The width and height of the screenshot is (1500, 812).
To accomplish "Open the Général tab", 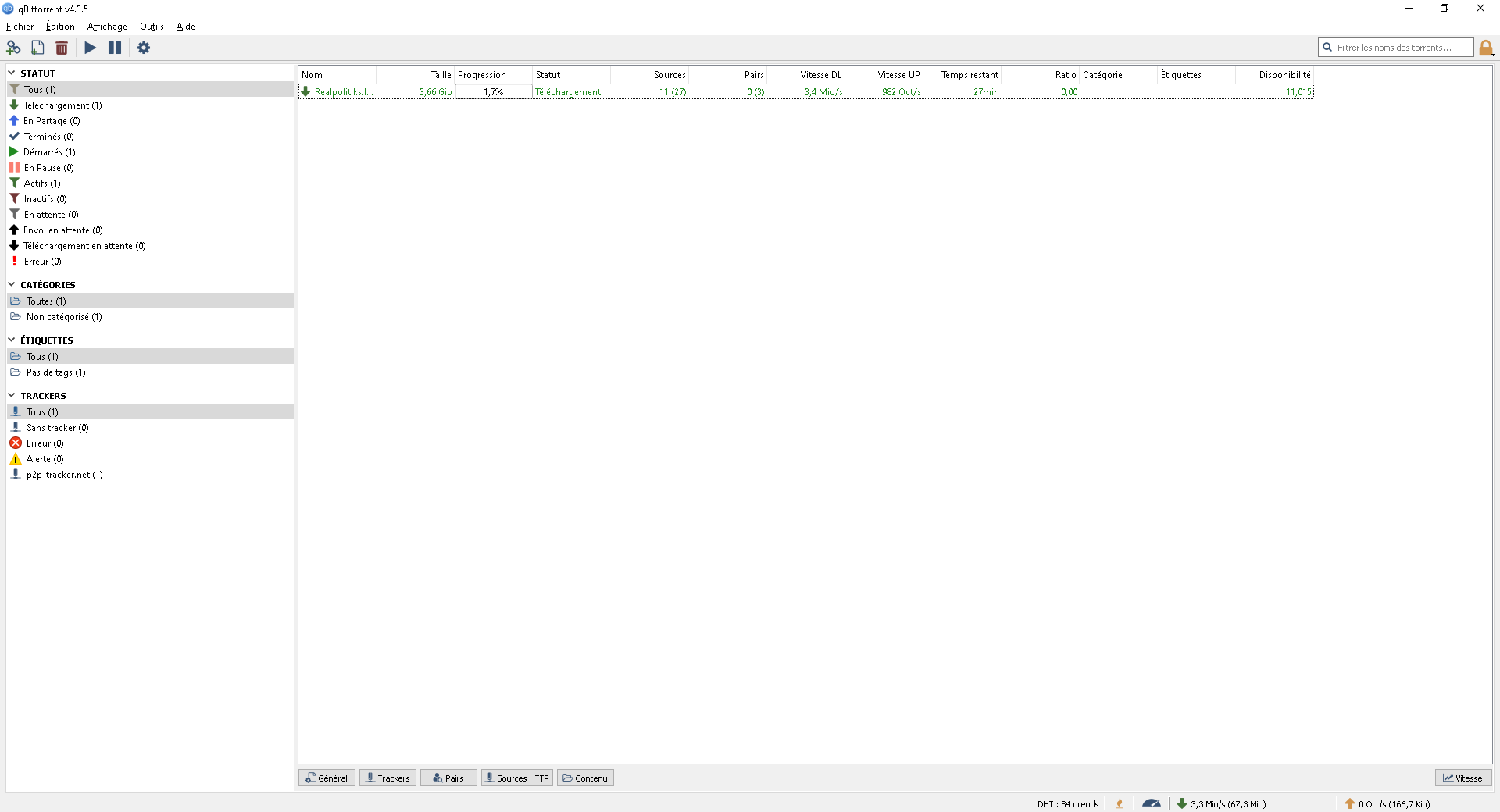I will 327,778.
